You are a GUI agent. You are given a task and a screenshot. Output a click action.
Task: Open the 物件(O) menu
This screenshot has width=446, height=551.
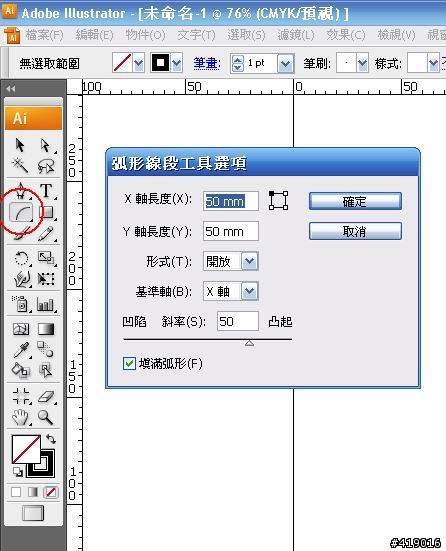point(145,35)
